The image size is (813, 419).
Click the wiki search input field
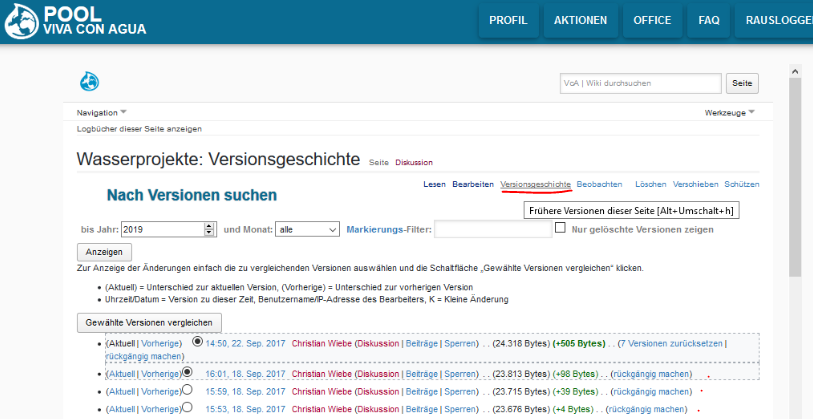pyautogui.click(x=640, y=83)
